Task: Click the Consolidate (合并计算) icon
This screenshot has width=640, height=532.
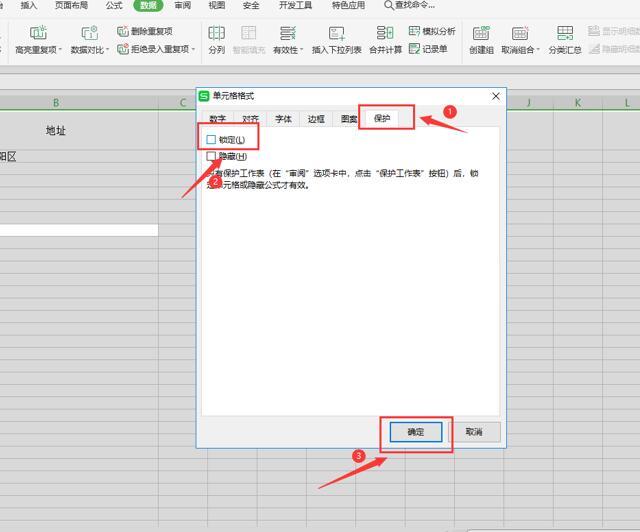Action: 385,33
